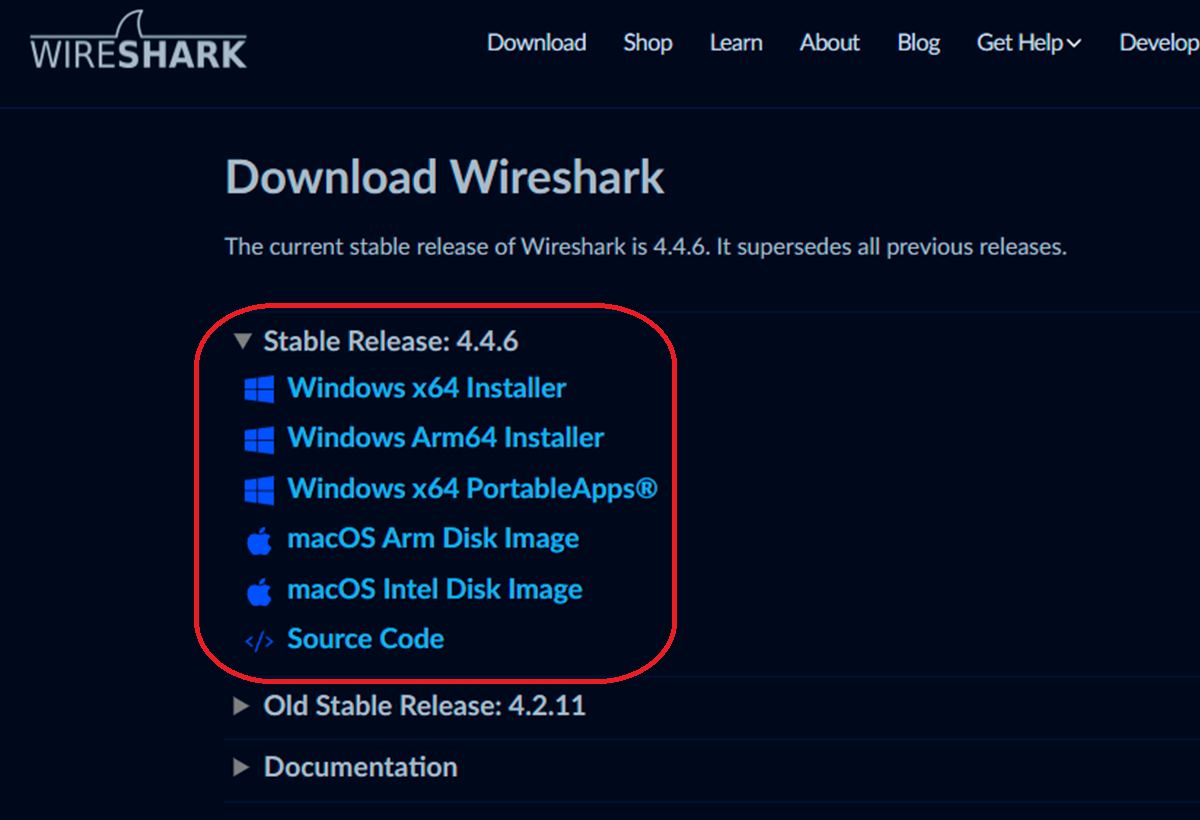Open the Get Help dropdown menu
This screenshot has height=820, width=1200.
[x=1029, y=43]
